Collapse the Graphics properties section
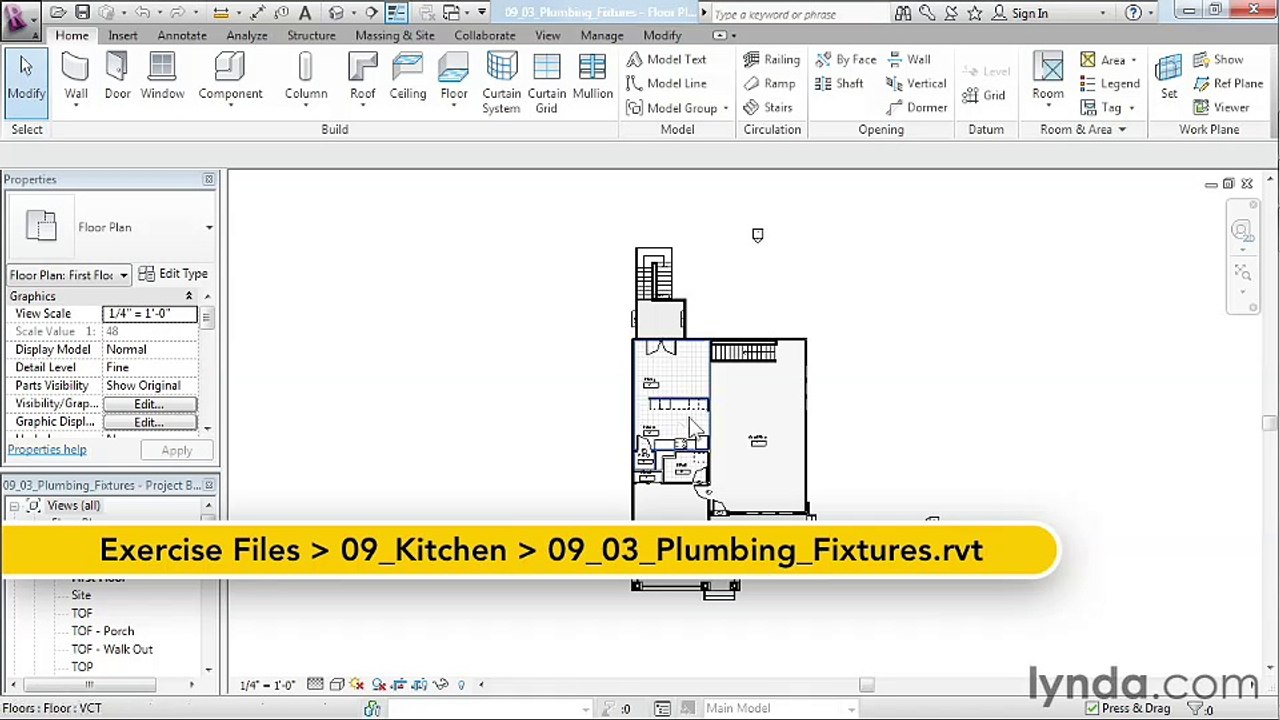This screenshot has width=1280, height=720. pos(189,296)
